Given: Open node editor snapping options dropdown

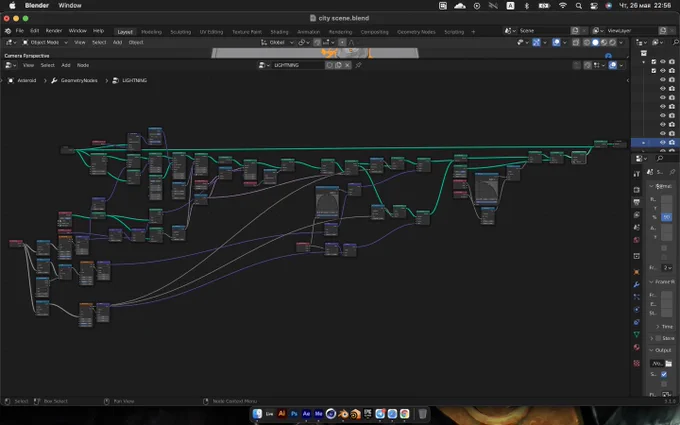Looking at the screenshot, I should point(599,65).
